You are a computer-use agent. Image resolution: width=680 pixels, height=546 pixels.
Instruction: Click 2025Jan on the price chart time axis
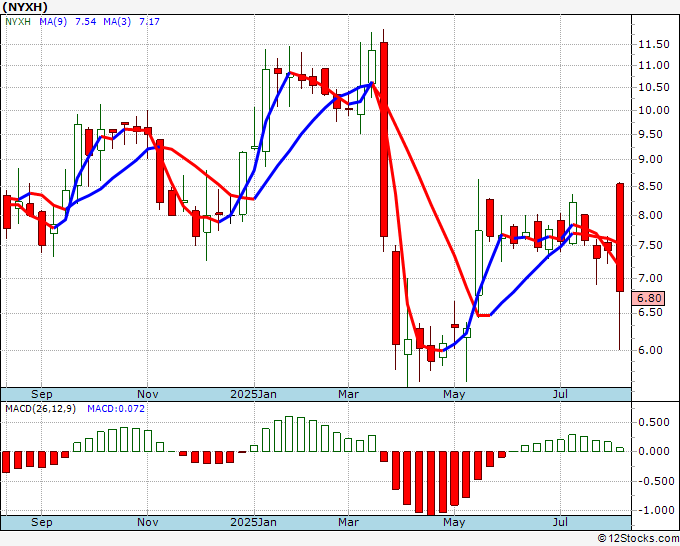point(253,394)
